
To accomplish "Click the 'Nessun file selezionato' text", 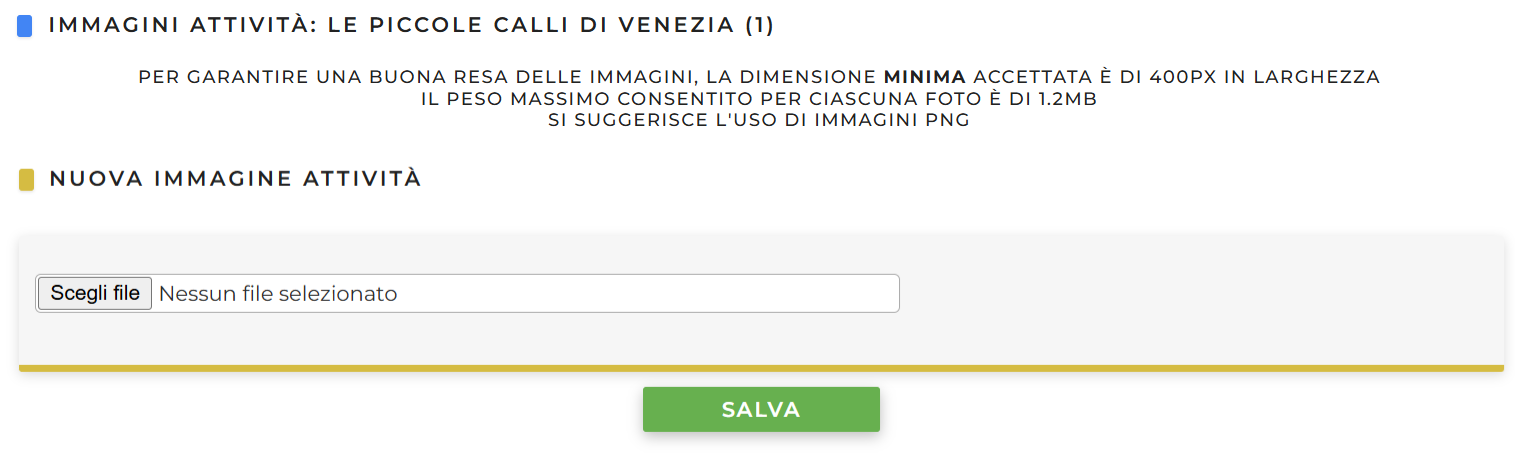I will click(x=278, y=294).
